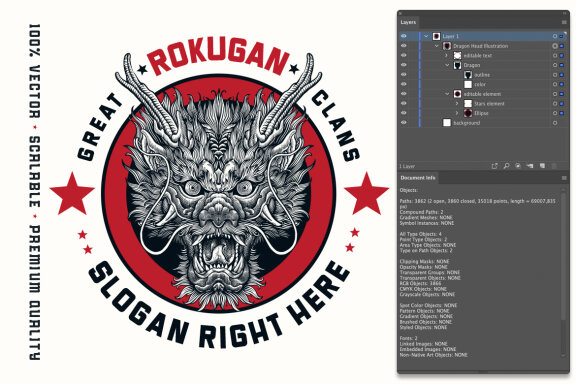Open the Layers panel options menu
Viewport: 576px width, 384px height.
point(564,22)
